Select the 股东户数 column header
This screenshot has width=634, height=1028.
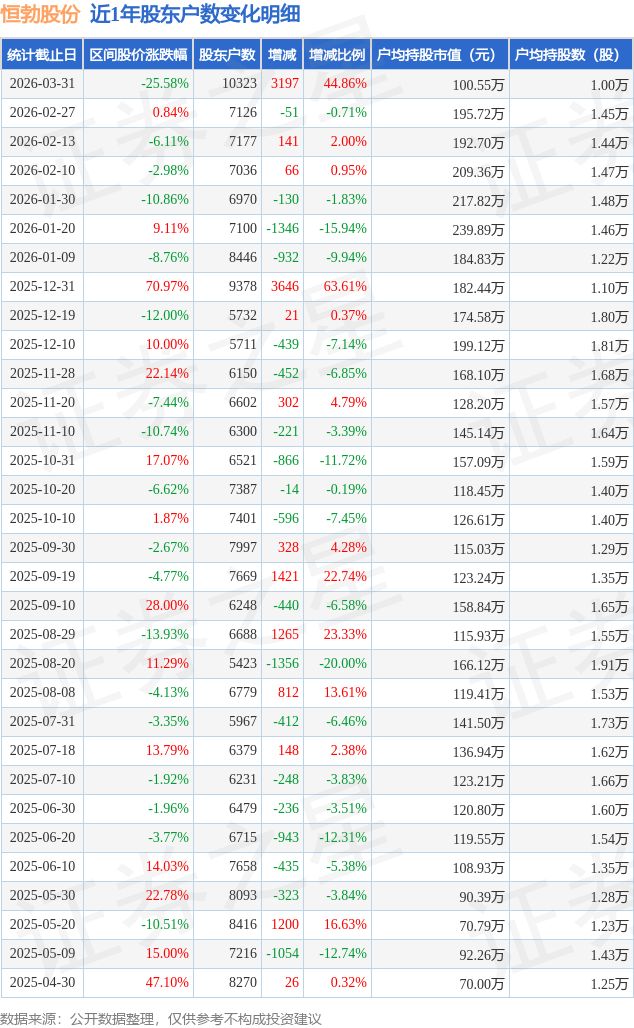pos(227,55)
